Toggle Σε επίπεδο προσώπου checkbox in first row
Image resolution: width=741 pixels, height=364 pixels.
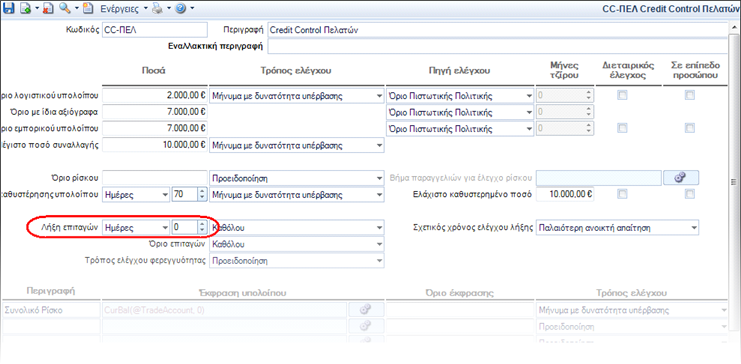[x=690, y=95]
